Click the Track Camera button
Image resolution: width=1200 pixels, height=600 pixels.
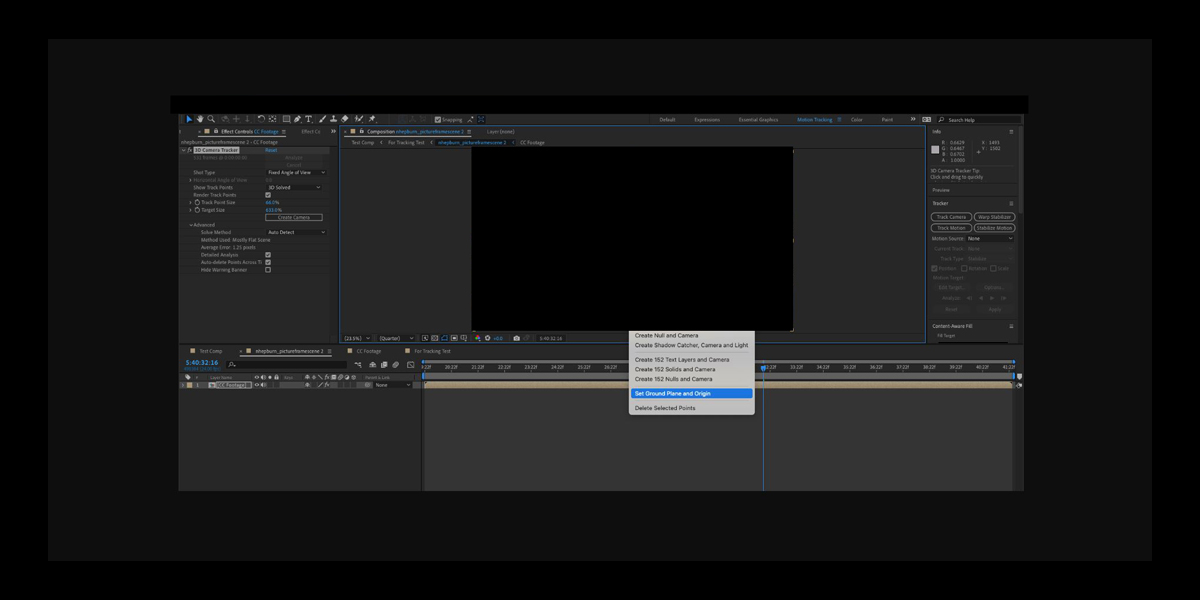pos(951,217)
